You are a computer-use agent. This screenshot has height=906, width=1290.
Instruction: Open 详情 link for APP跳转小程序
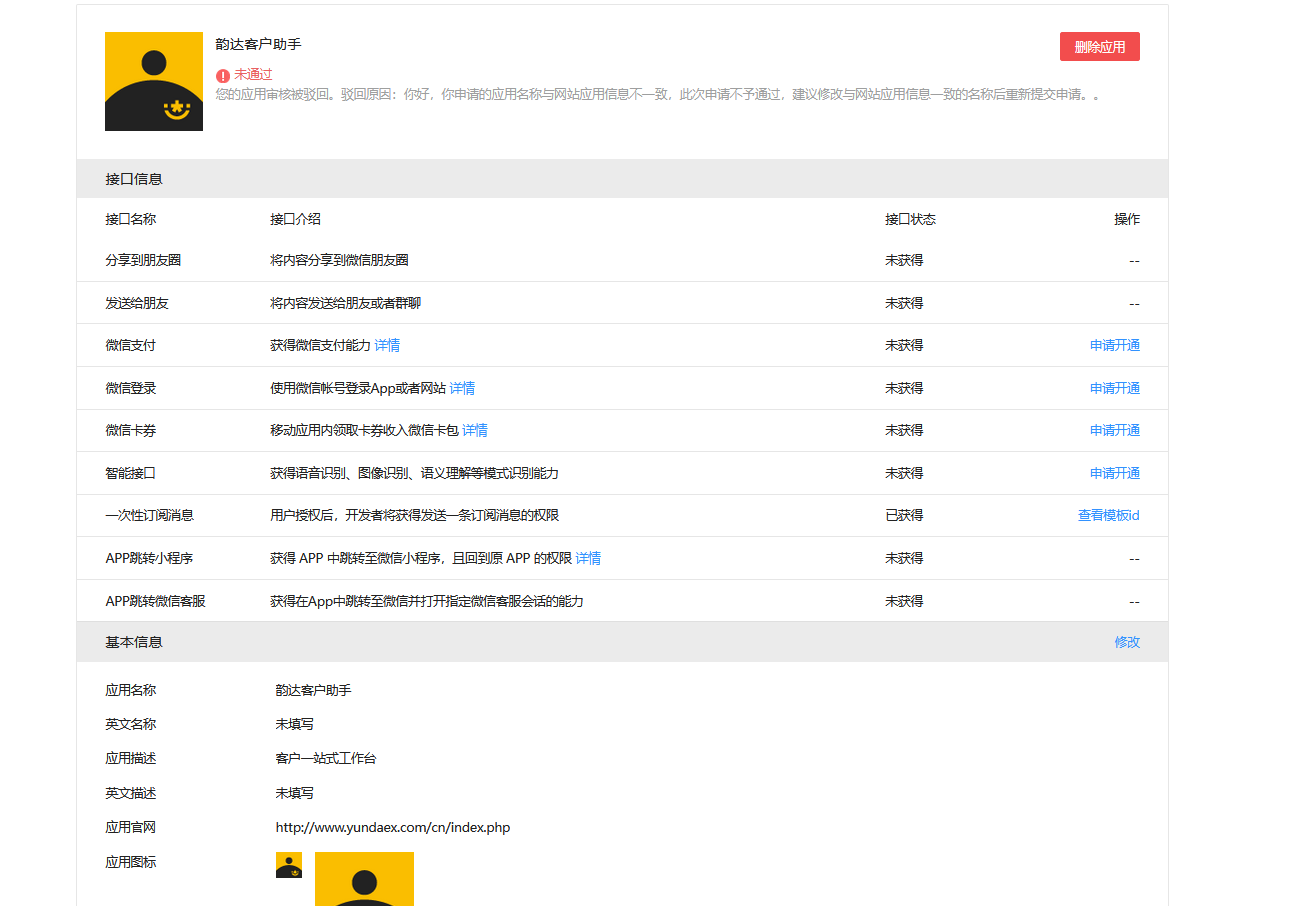pyautogui.click(x=588, y=558)
